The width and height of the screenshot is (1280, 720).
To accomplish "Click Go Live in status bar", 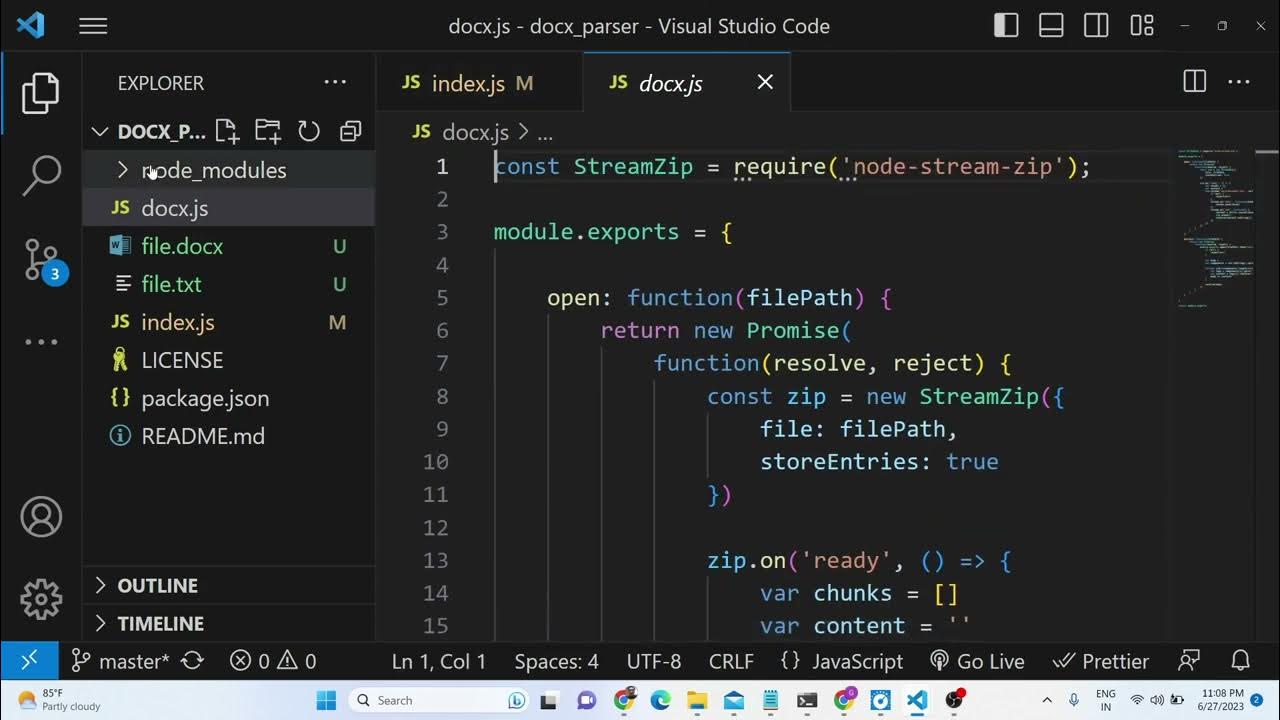I will click(977, 661).
